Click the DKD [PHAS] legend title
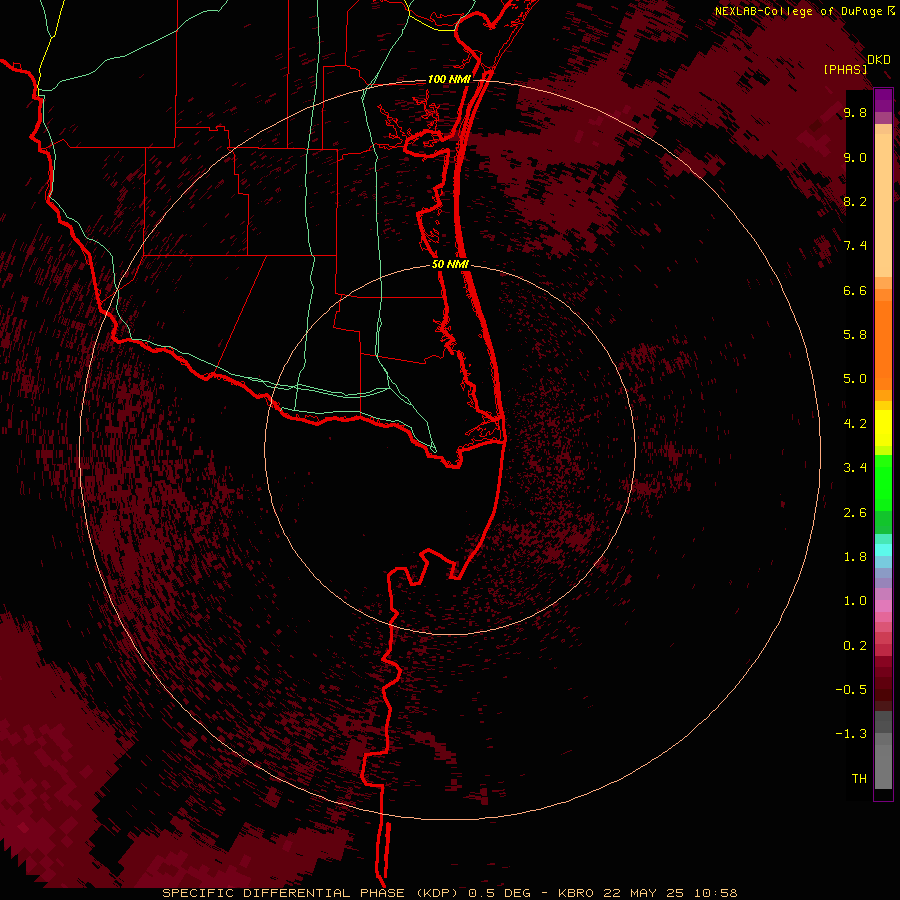 (x=857, y=64)
